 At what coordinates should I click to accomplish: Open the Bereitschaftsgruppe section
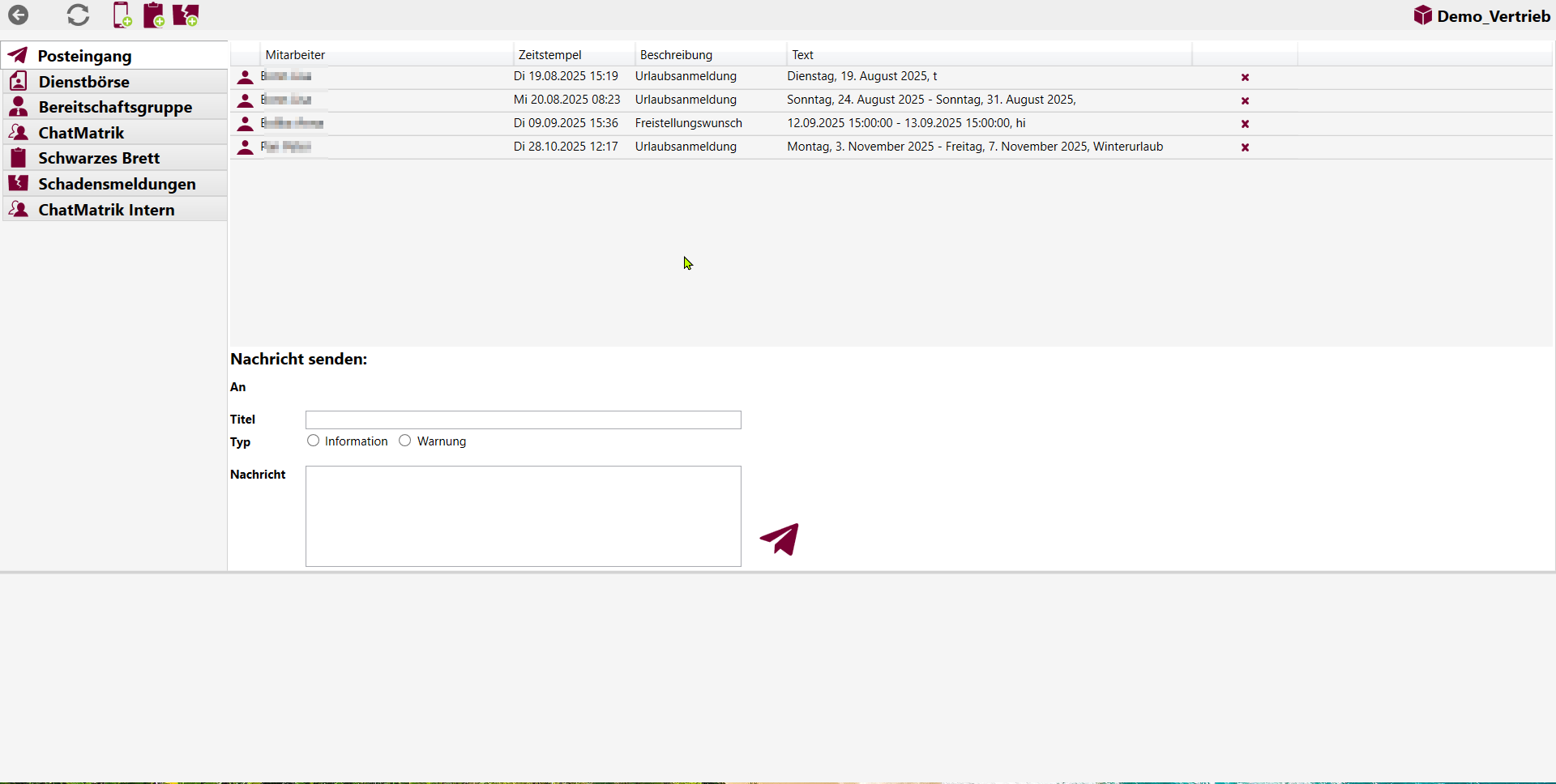(115, 107)
